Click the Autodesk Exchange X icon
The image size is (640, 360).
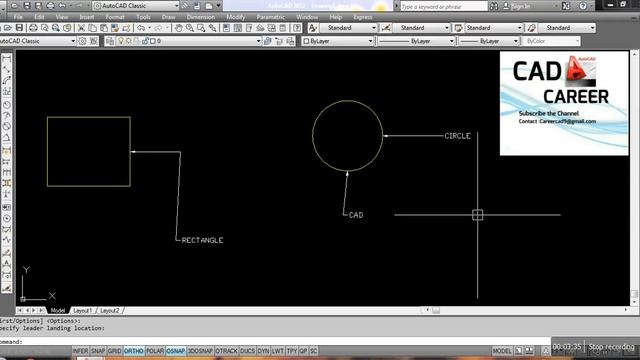click(x=566, y=6)
